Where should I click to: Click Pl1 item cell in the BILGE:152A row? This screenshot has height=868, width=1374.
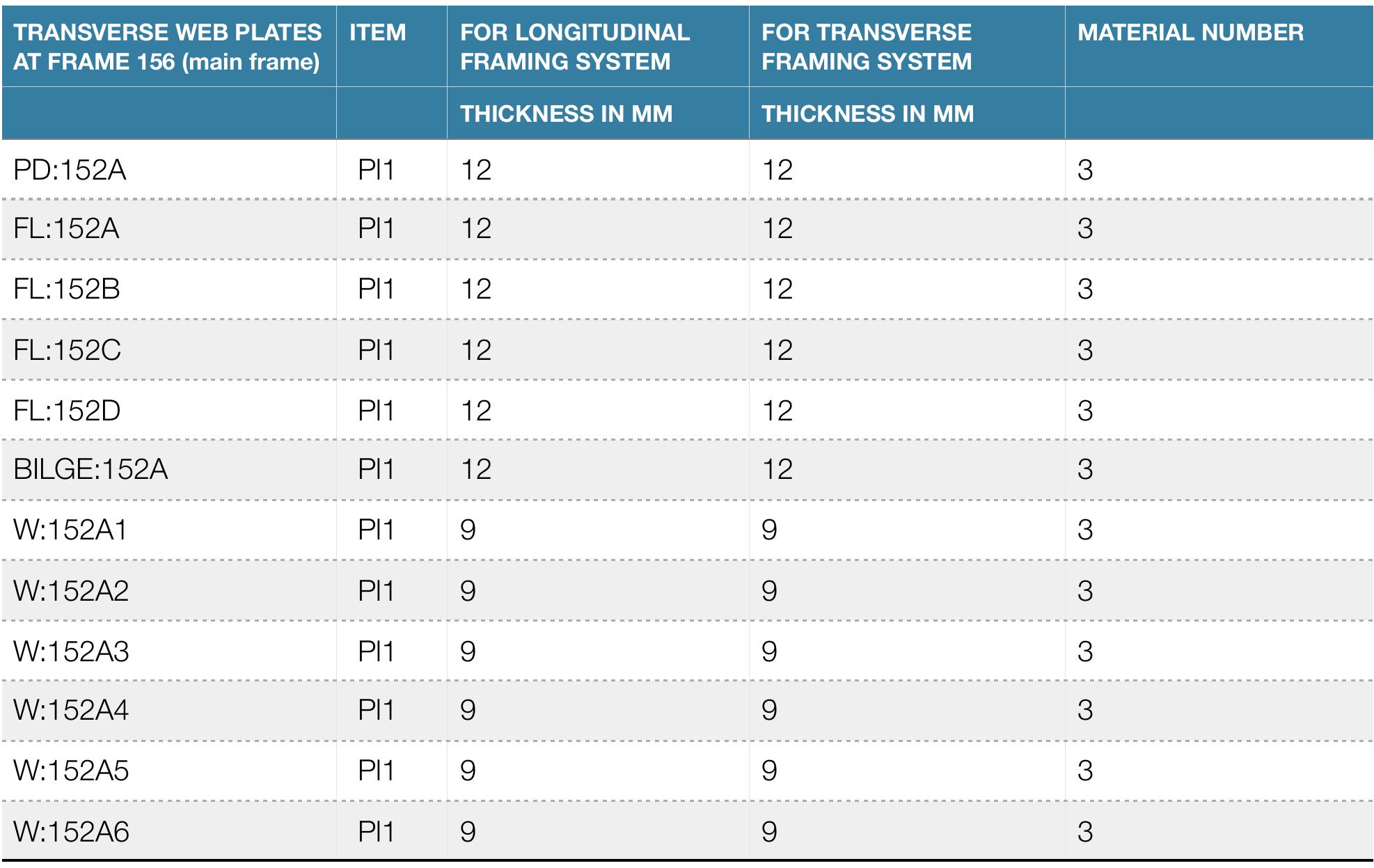point(376,469)
